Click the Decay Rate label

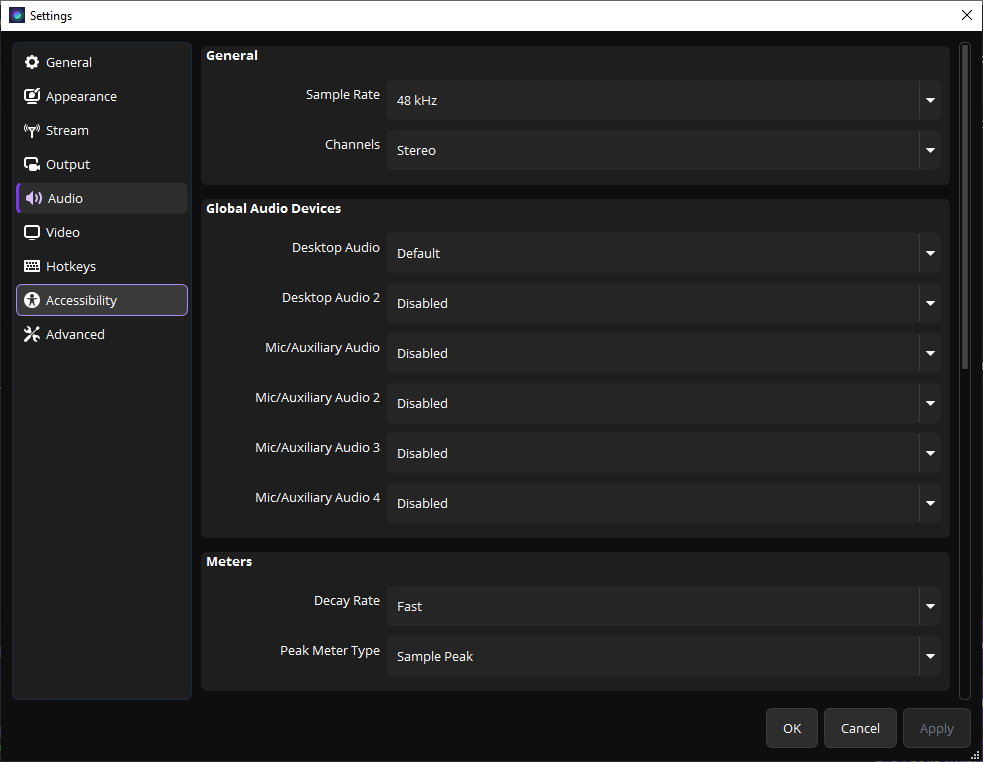pyautogui.click(x=347, y=600)
